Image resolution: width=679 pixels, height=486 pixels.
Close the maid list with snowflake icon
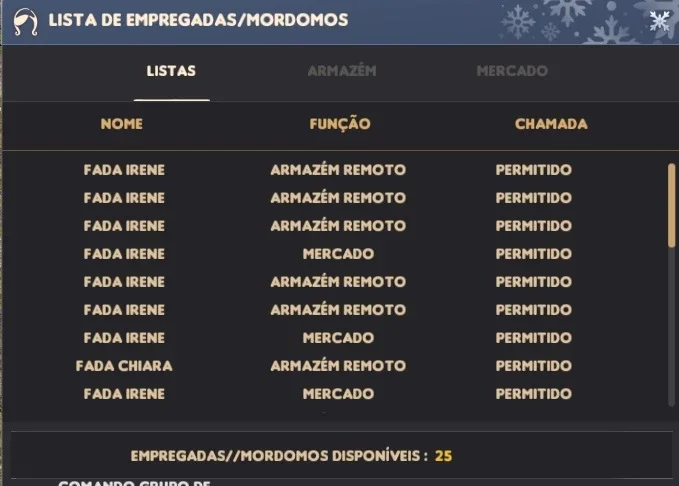(x=660, y=21)
